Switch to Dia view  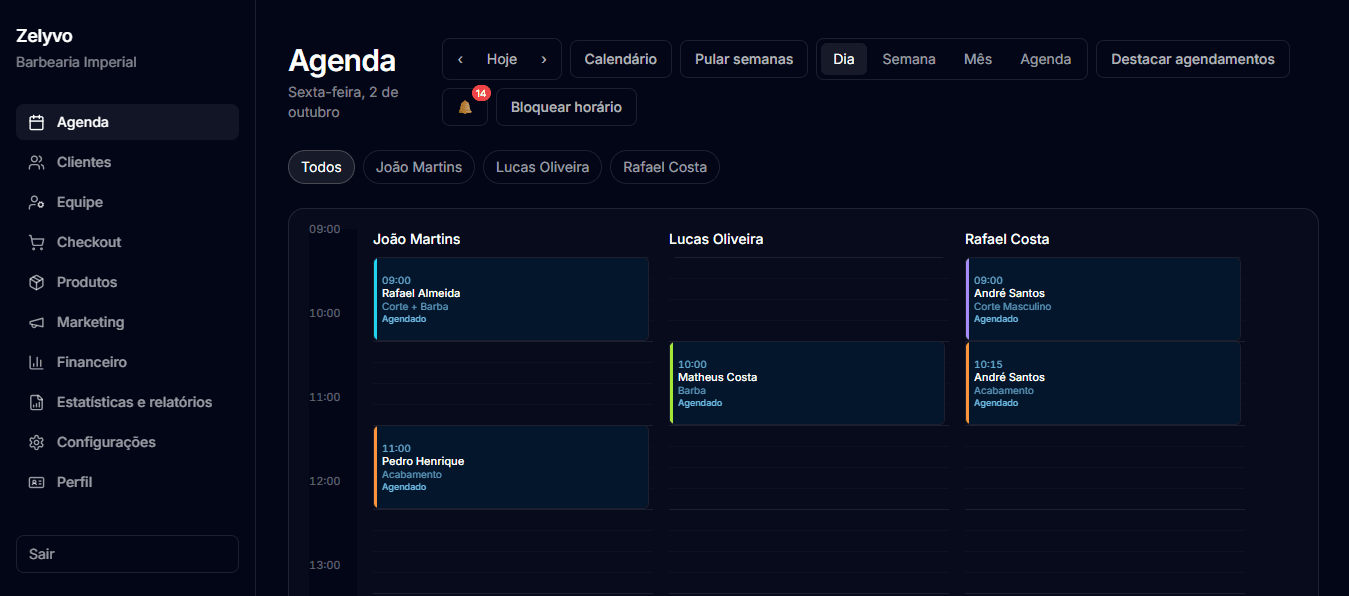(844, 59)
